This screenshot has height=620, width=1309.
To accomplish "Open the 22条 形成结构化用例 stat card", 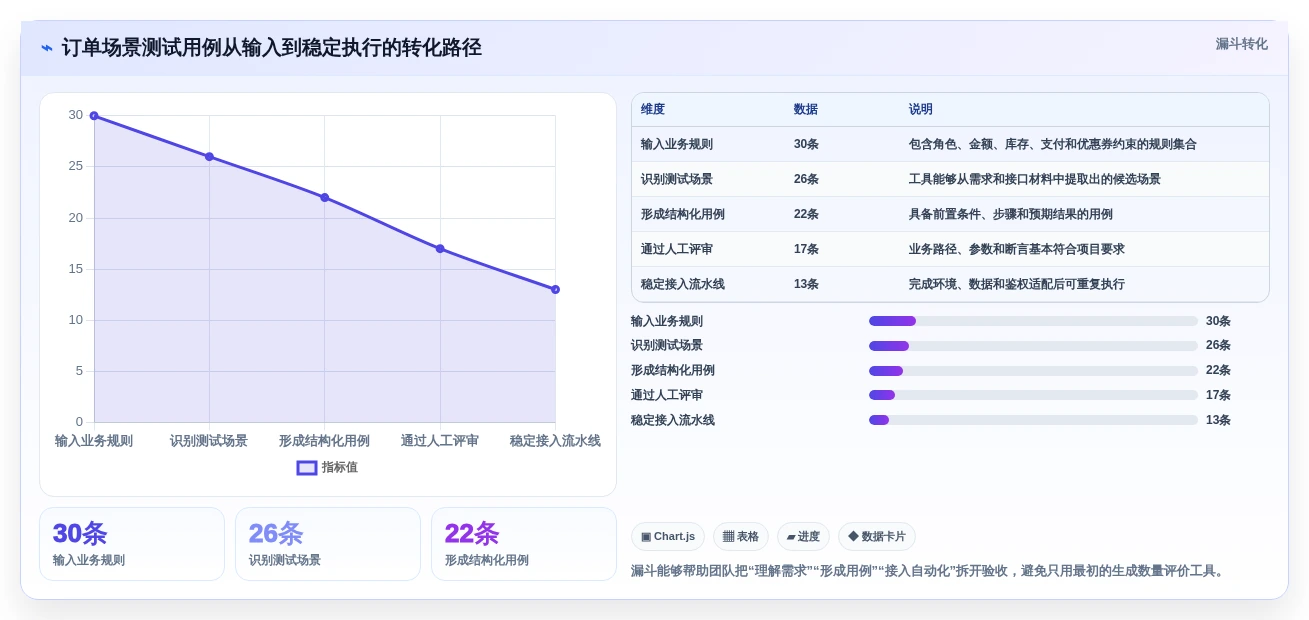I will (x=524, y=544).
